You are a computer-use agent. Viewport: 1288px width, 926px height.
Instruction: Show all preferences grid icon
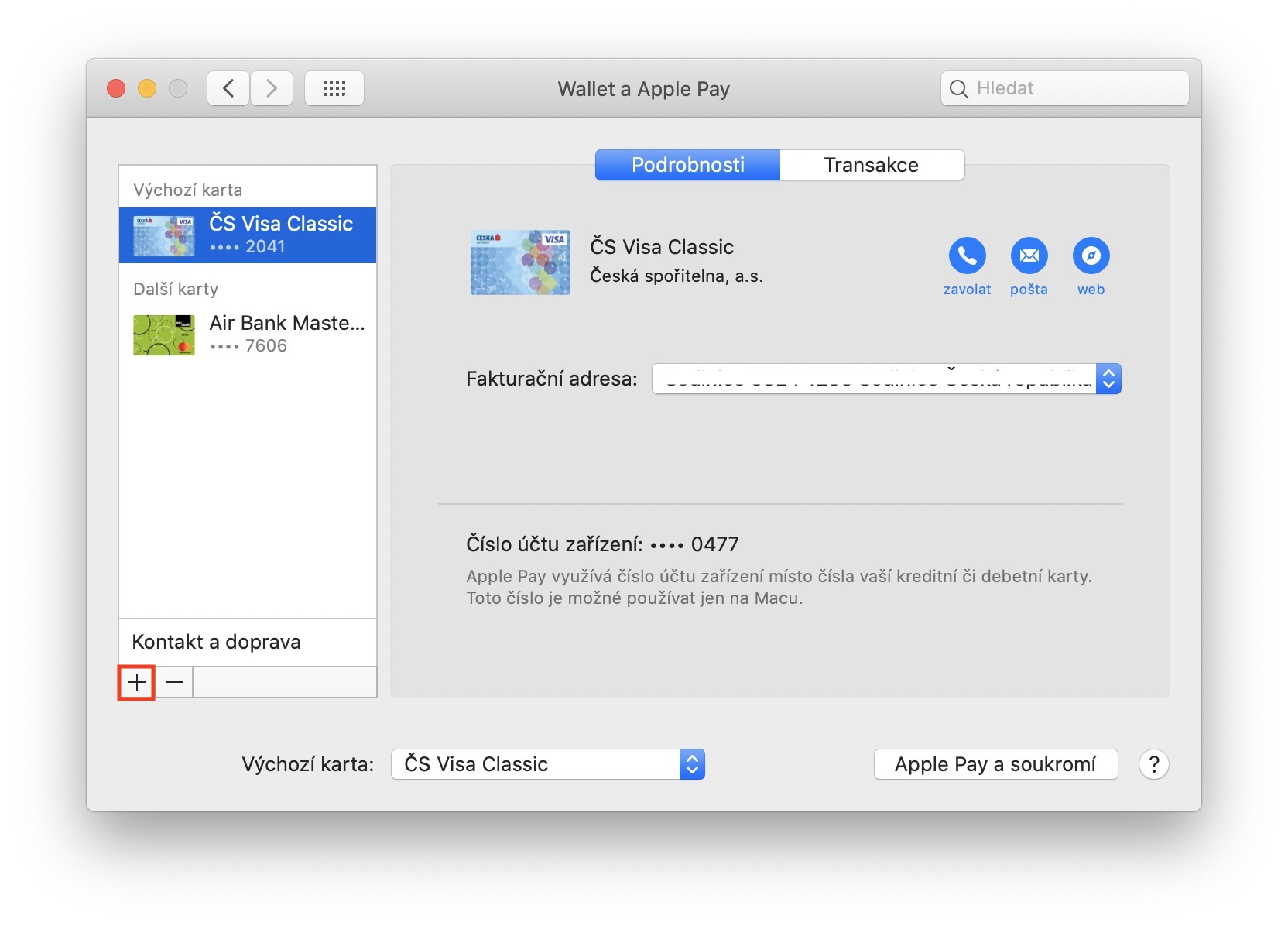tap(334, 88)
